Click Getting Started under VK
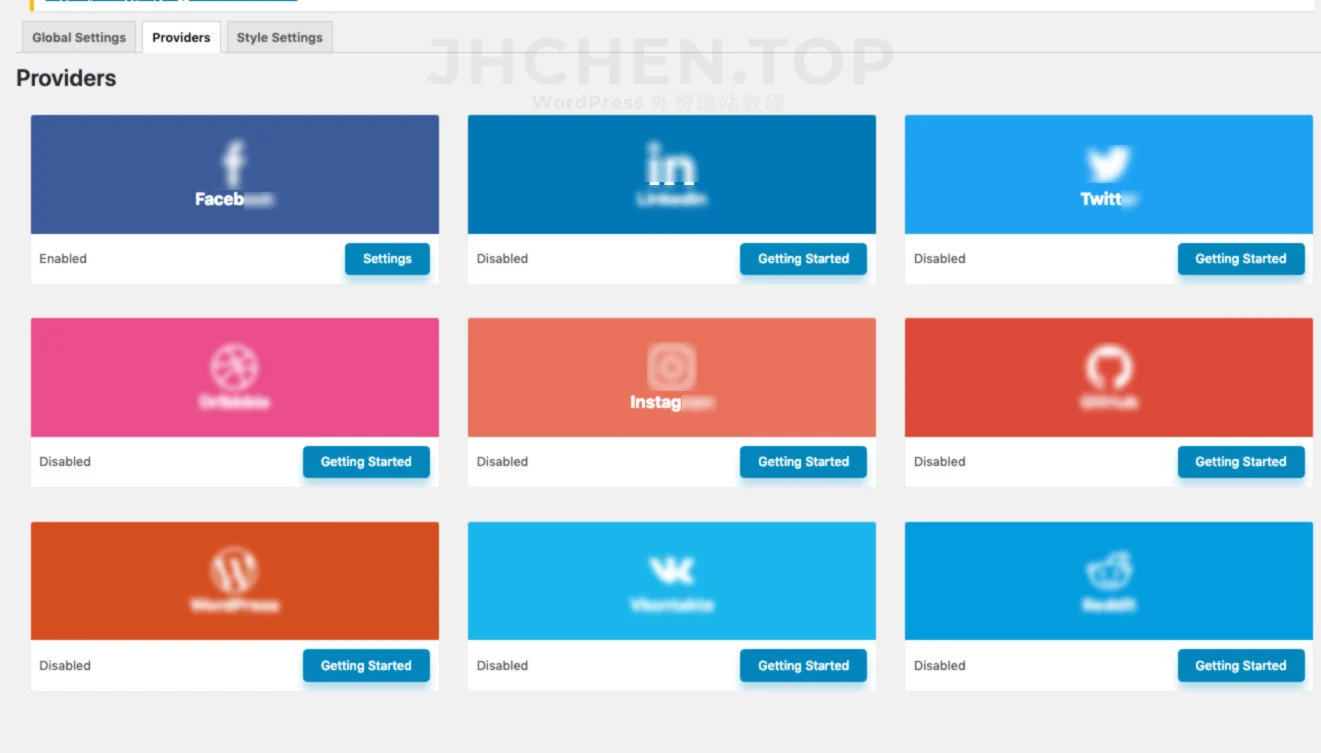Screen dimensions: 1321x753 (803, 666)
